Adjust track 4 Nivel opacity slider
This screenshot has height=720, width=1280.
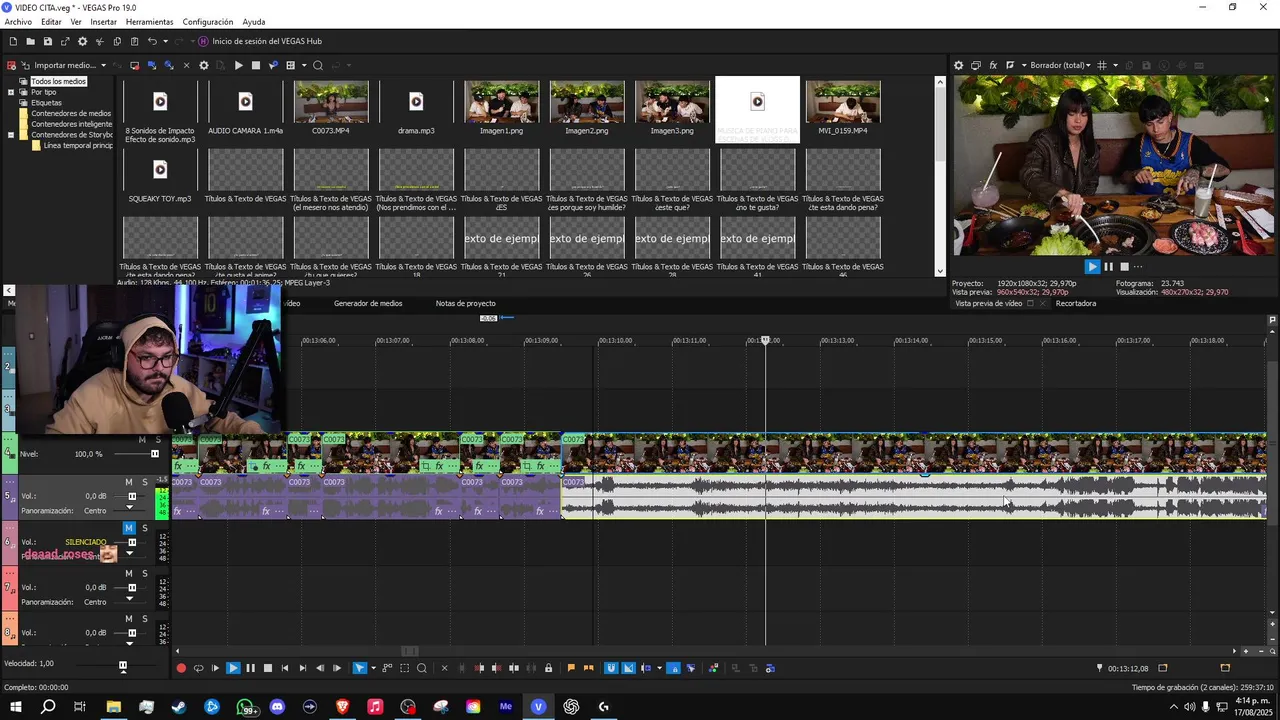154,454
